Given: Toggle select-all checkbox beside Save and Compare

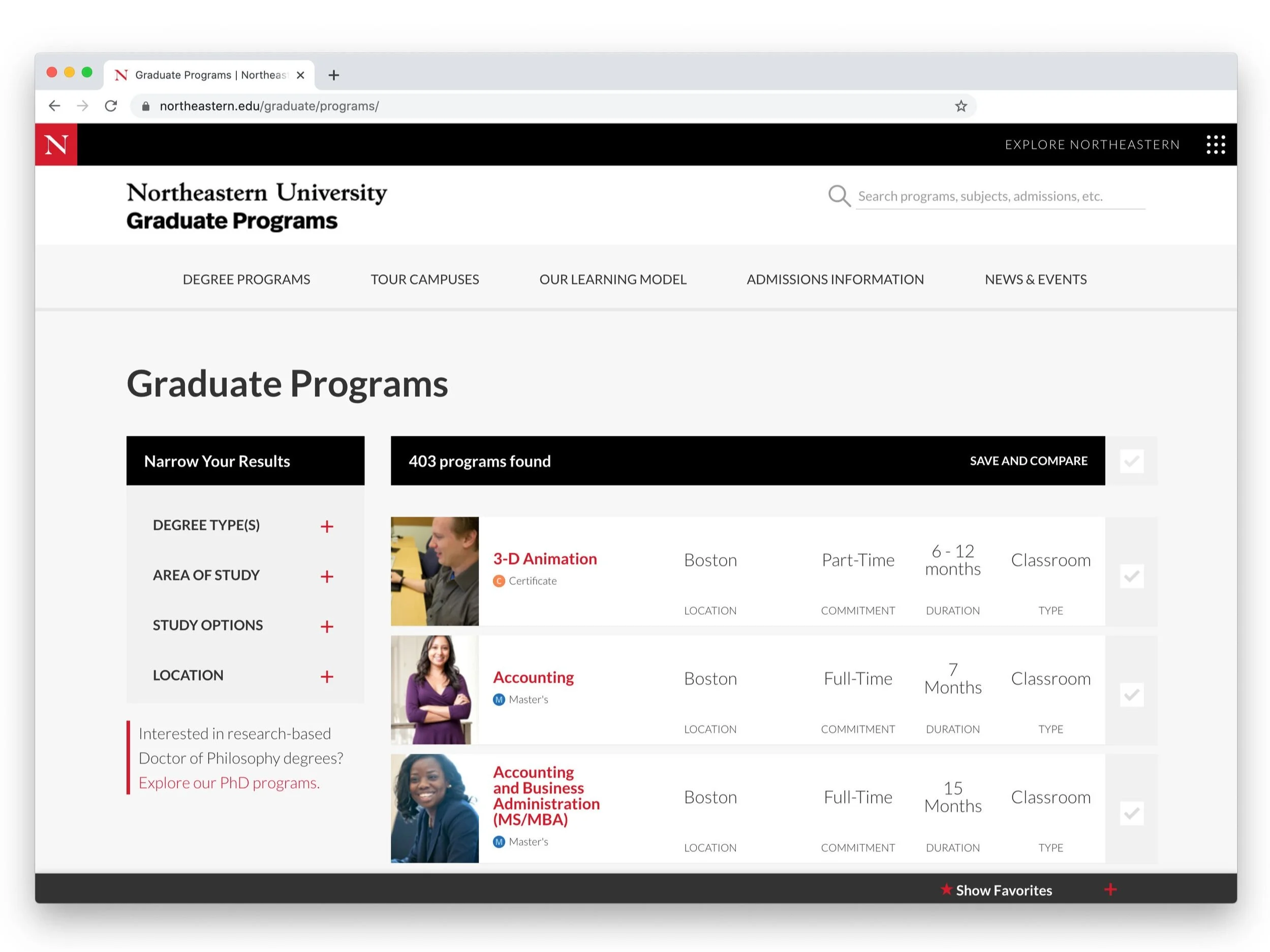Looking at the screenshot, I should tap(1131, 461).
